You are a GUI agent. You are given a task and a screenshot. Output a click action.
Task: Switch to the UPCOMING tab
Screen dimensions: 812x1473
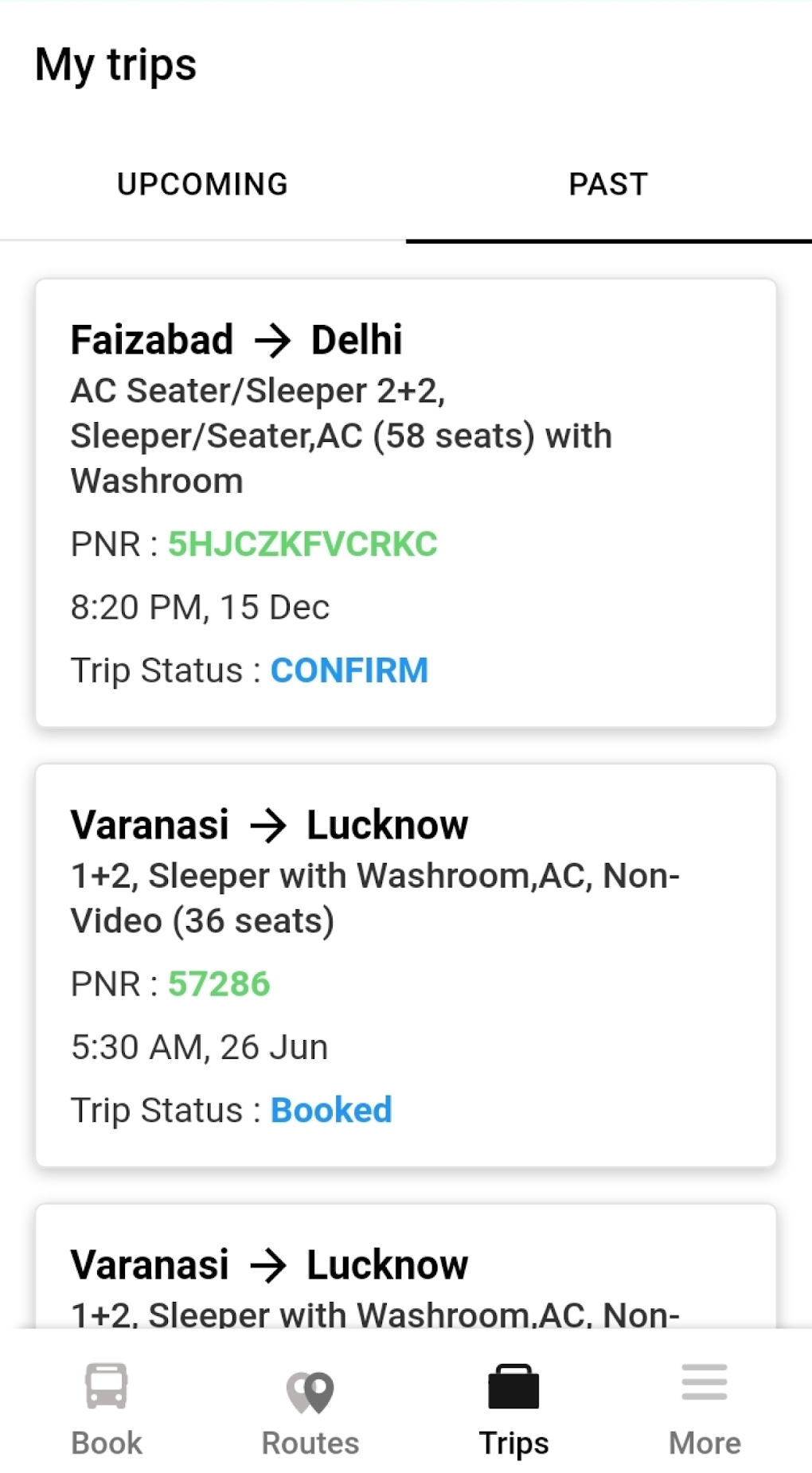[x=202, y=184]
